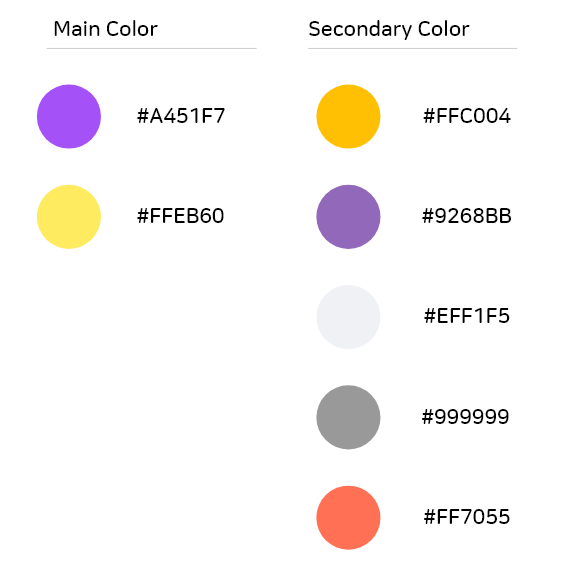Pick the pale gray #EFF1F5 swatch
The width and height of the screenshot is (572, 573).
(x=348, y=317)
